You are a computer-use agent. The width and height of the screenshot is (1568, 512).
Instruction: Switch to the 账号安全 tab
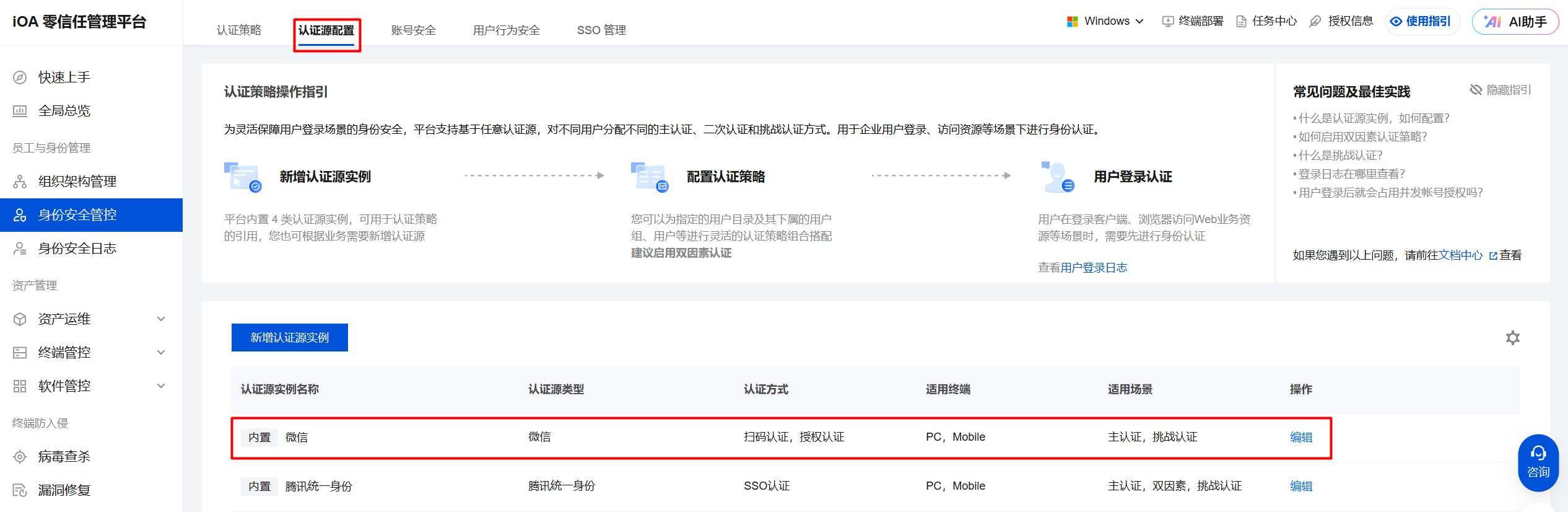point(413,30)
